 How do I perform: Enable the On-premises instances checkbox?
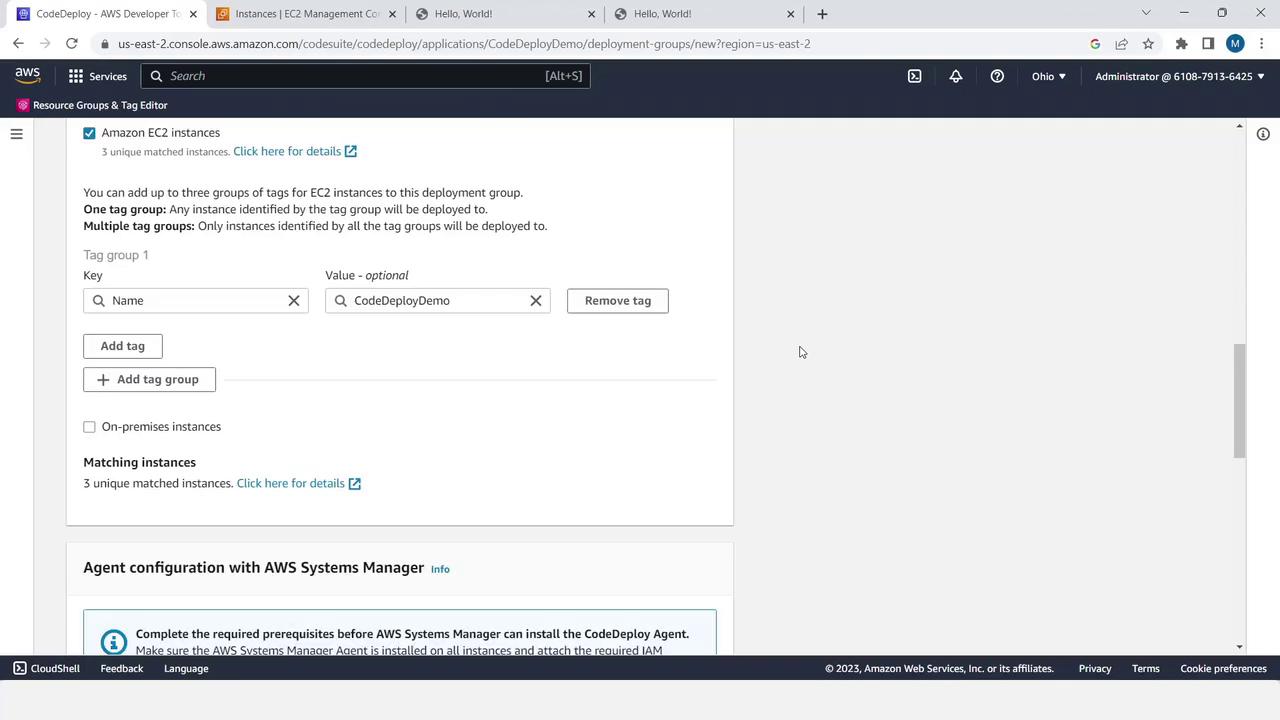[89, 427]
